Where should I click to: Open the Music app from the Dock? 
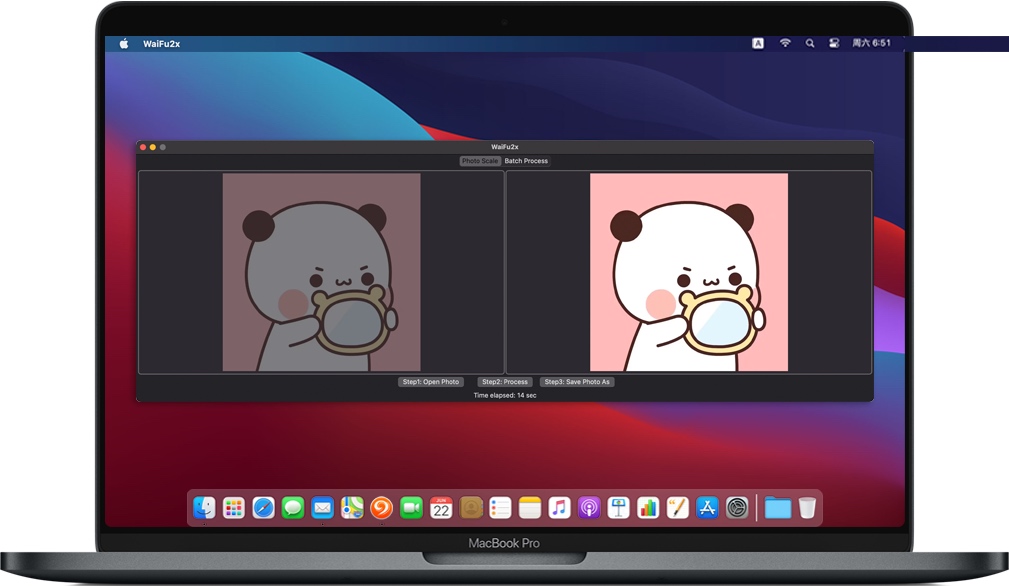[x=559, y=507]
